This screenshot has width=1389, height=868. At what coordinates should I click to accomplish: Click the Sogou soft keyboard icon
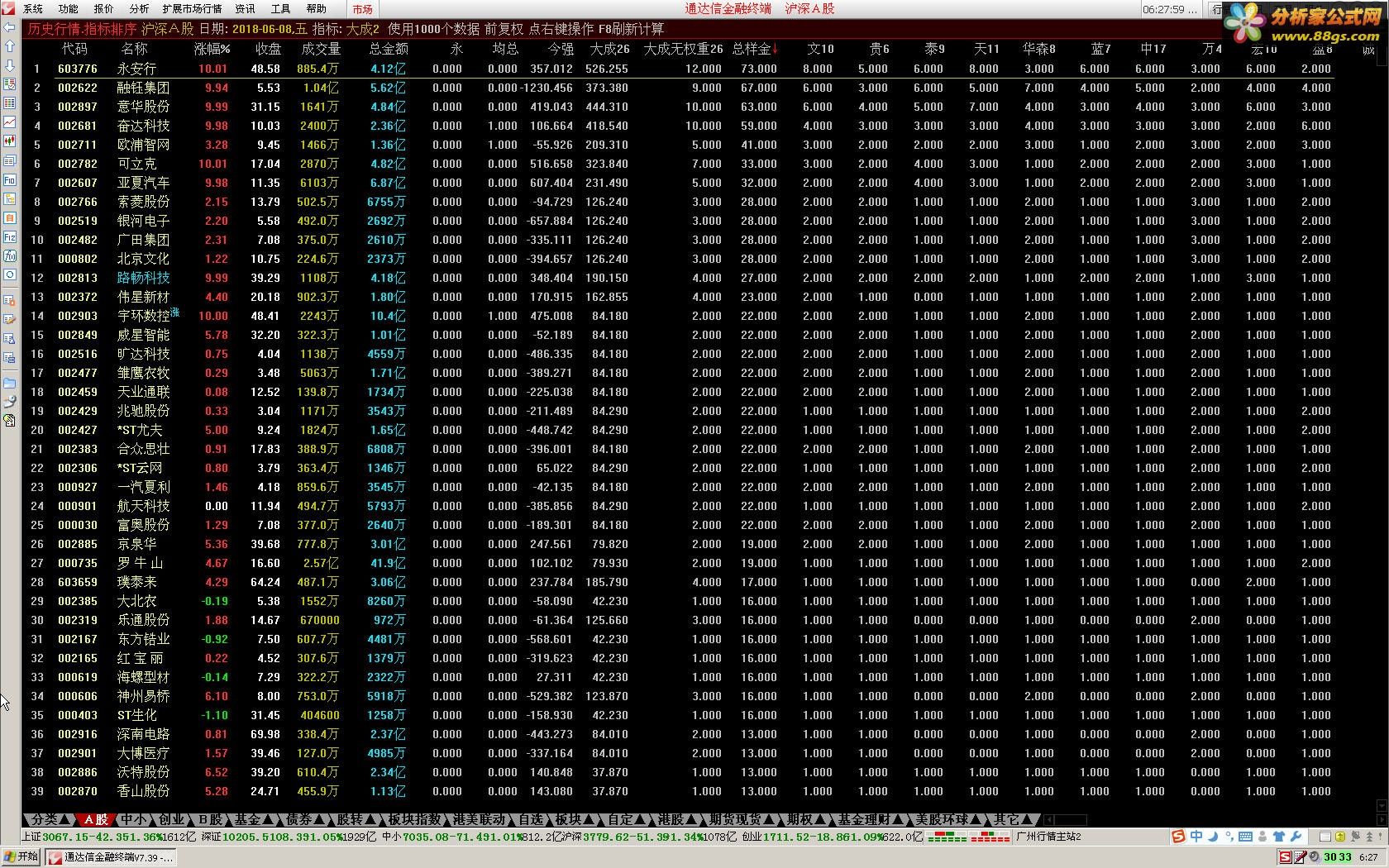[1245, 837]
